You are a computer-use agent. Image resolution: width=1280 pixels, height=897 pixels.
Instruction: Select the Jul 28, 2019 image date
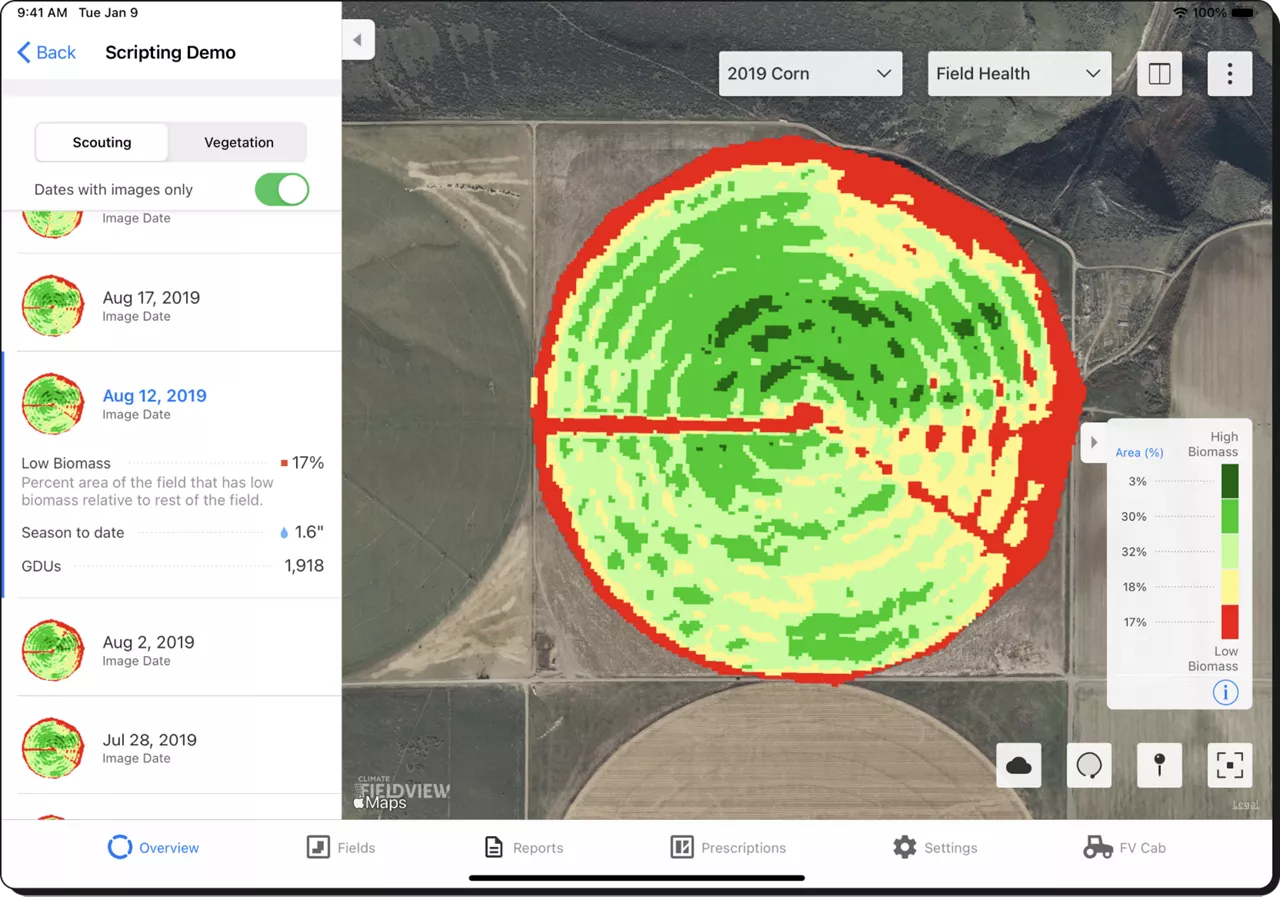click(x=150, y=740)
